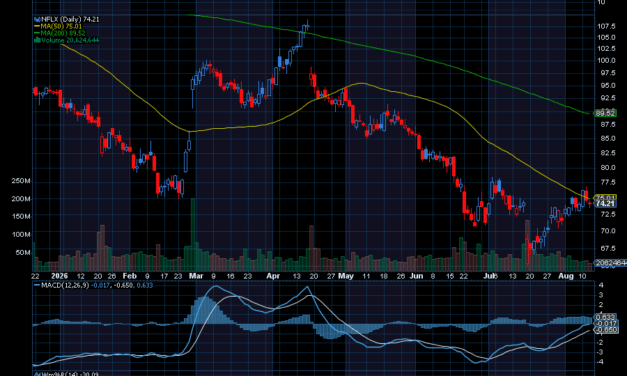Click the Aug month label on date axis
This screenshot has height=376, width=627.
[566, 276]
